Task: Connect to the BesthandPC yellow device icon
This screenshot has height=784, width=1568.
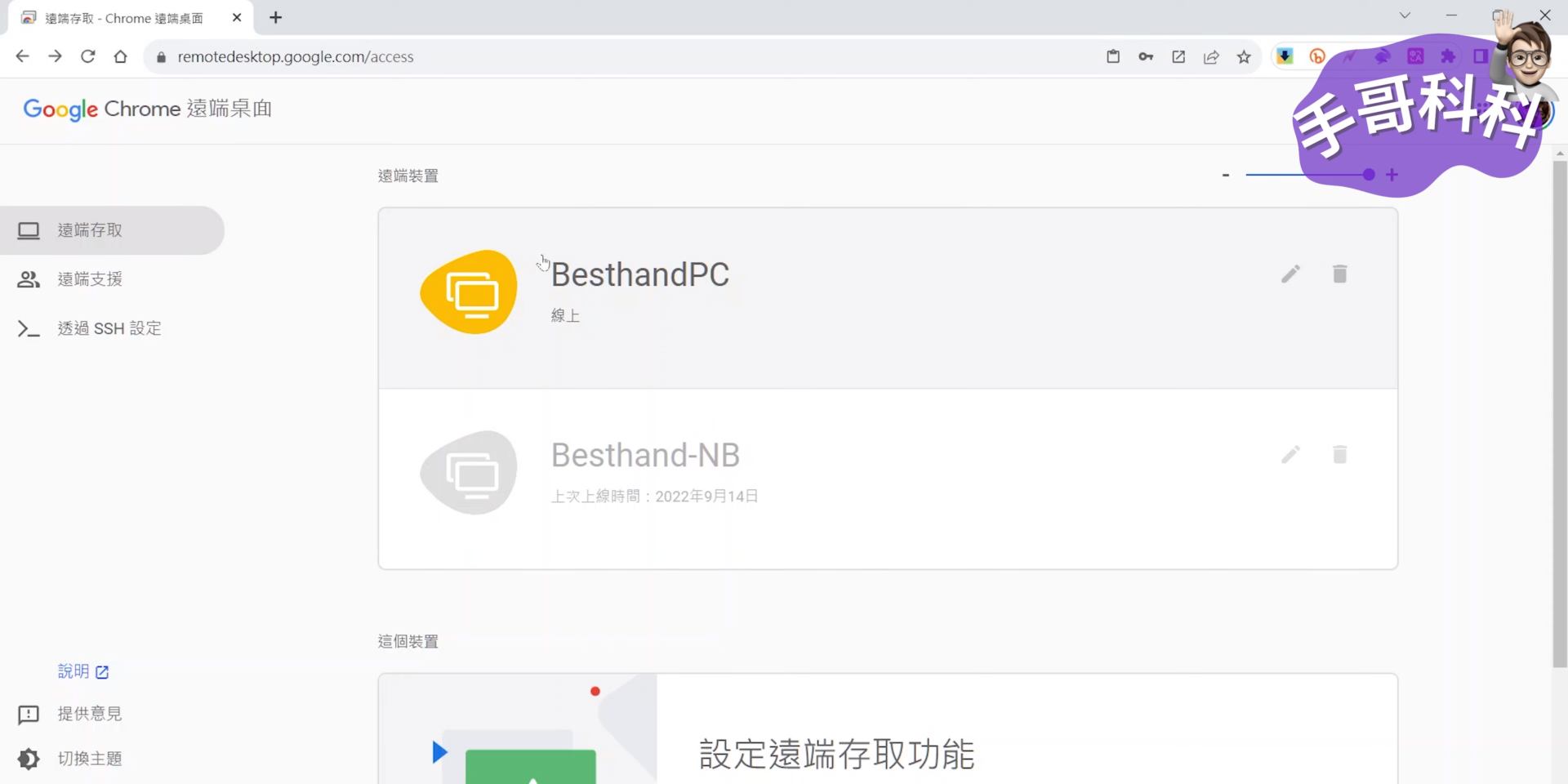Action: pos(469,292)
